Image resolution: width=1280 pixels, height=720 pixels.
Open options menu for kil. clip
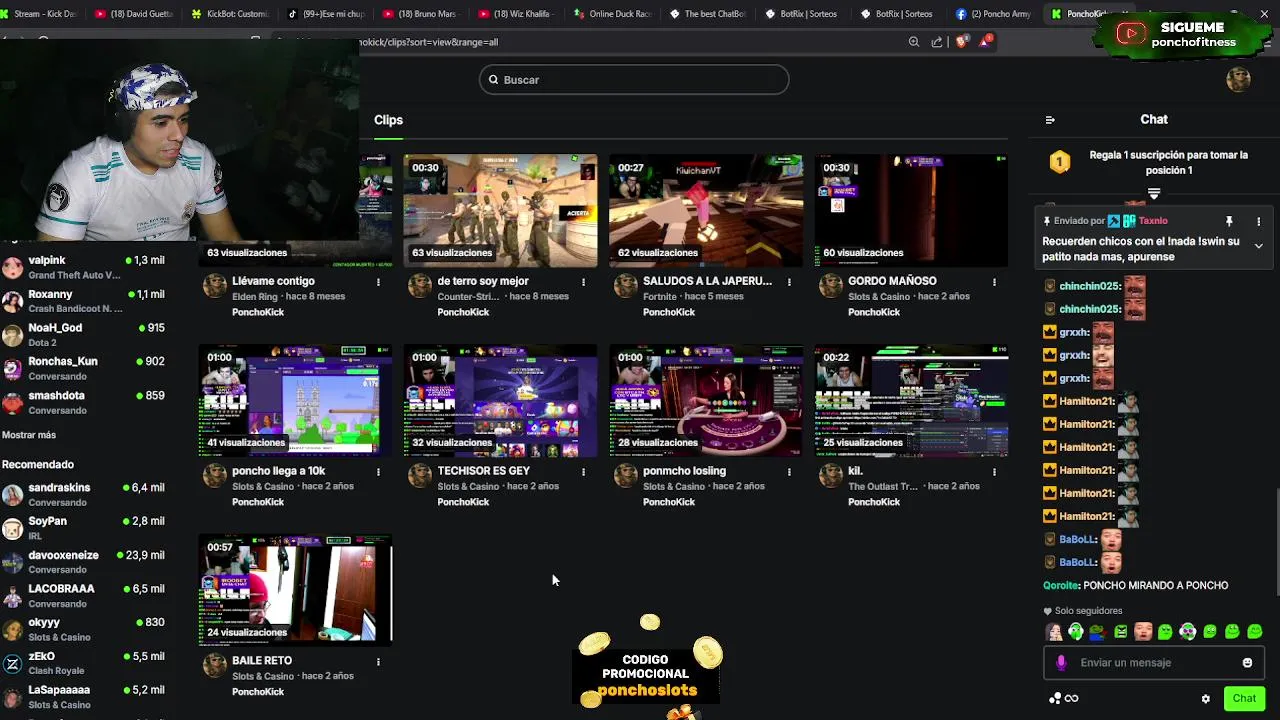coord(994,471)
